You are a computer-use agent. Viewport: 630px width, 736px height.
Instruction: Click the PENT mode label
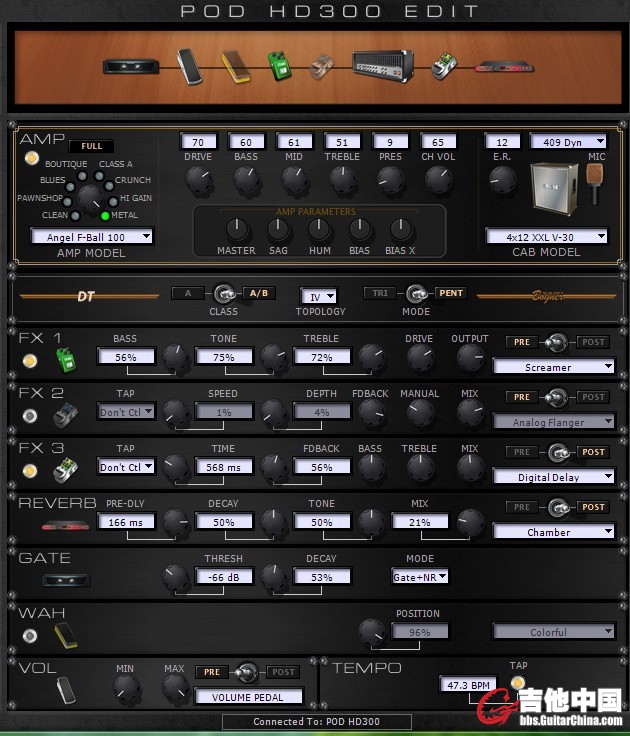(x=451, y=293)
